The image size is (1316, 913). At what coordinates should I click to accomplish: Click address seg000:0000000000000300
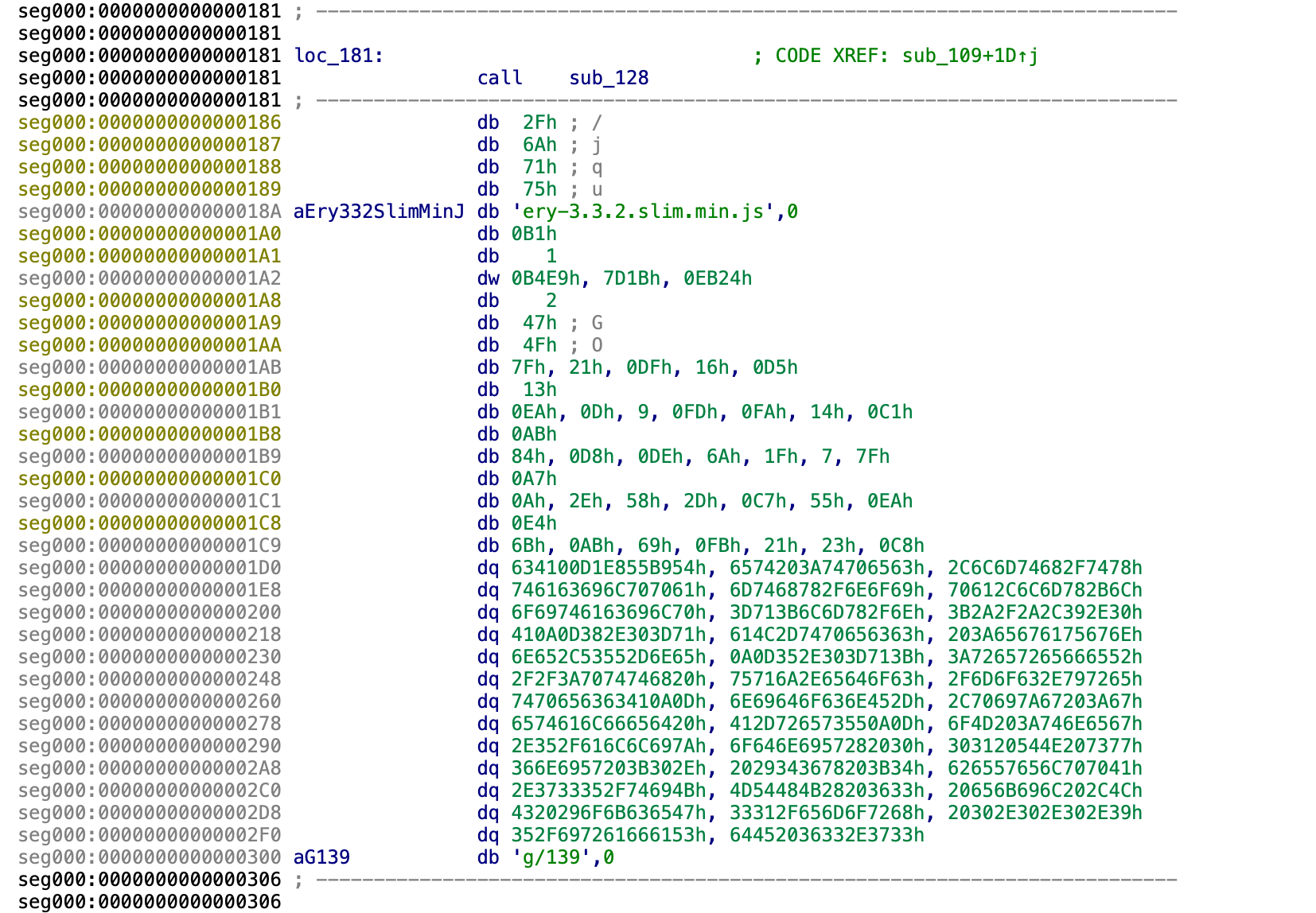pyautogui.click(x=150, y=857)
